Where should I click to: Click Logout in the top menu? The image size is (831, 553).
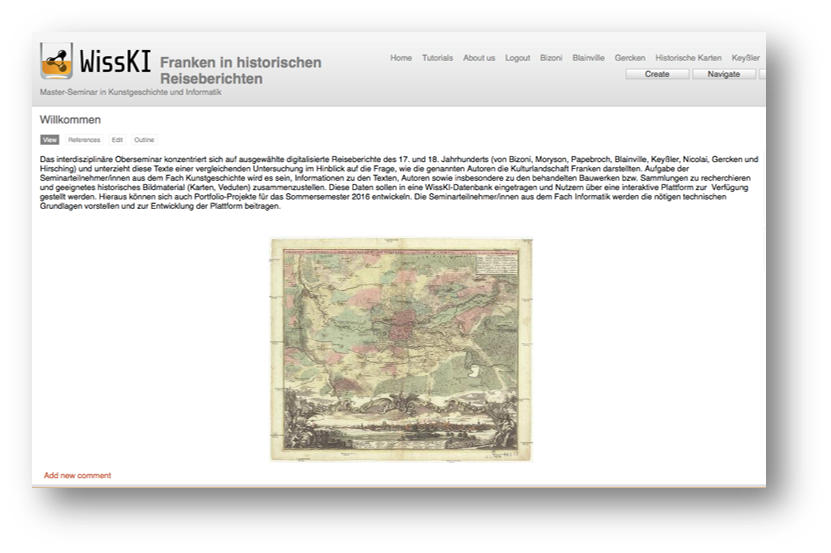(x=517, y=58)
